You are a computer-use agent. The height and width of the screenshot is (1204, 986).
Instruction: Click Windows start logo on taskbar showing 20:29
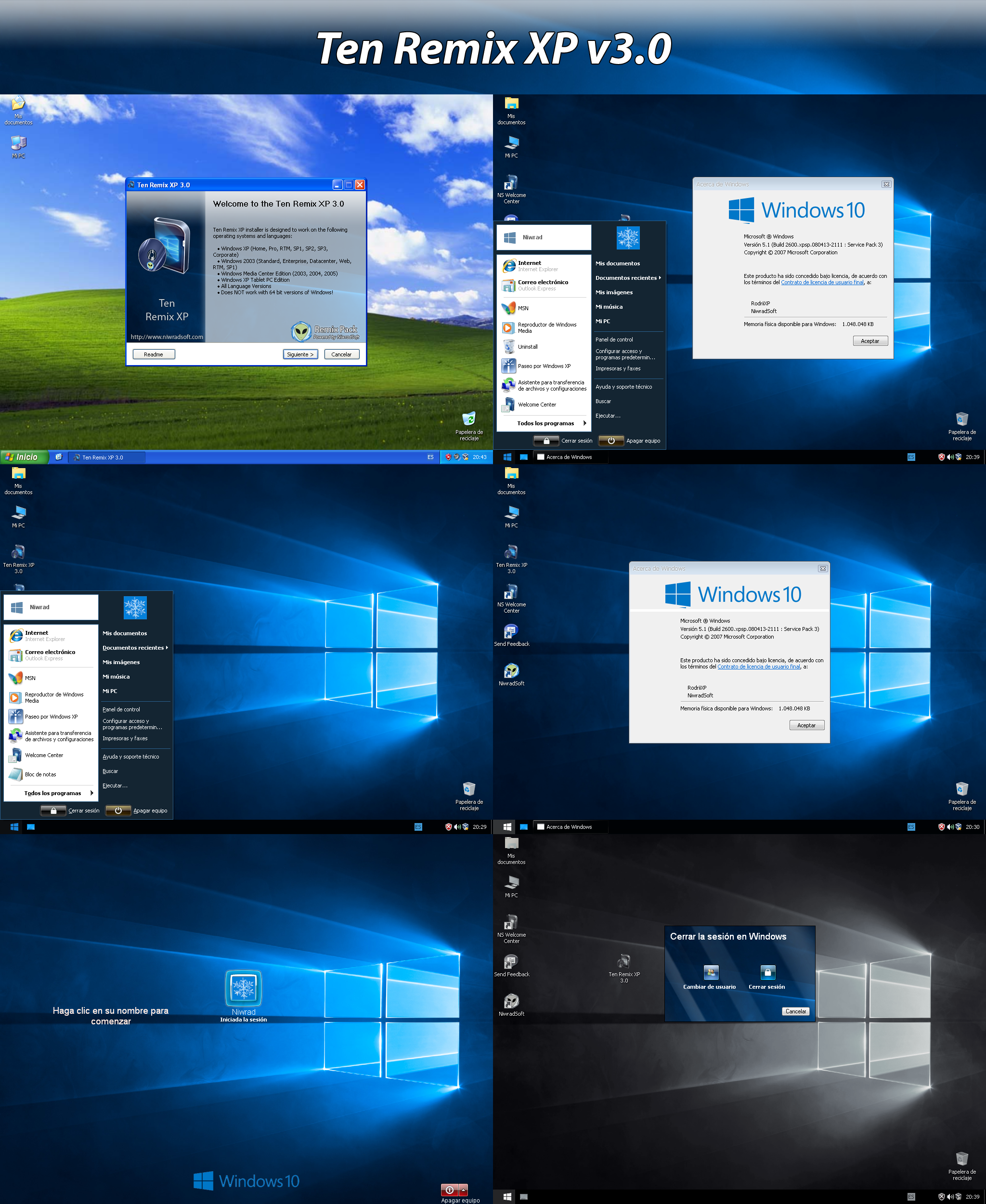[14, 827]
